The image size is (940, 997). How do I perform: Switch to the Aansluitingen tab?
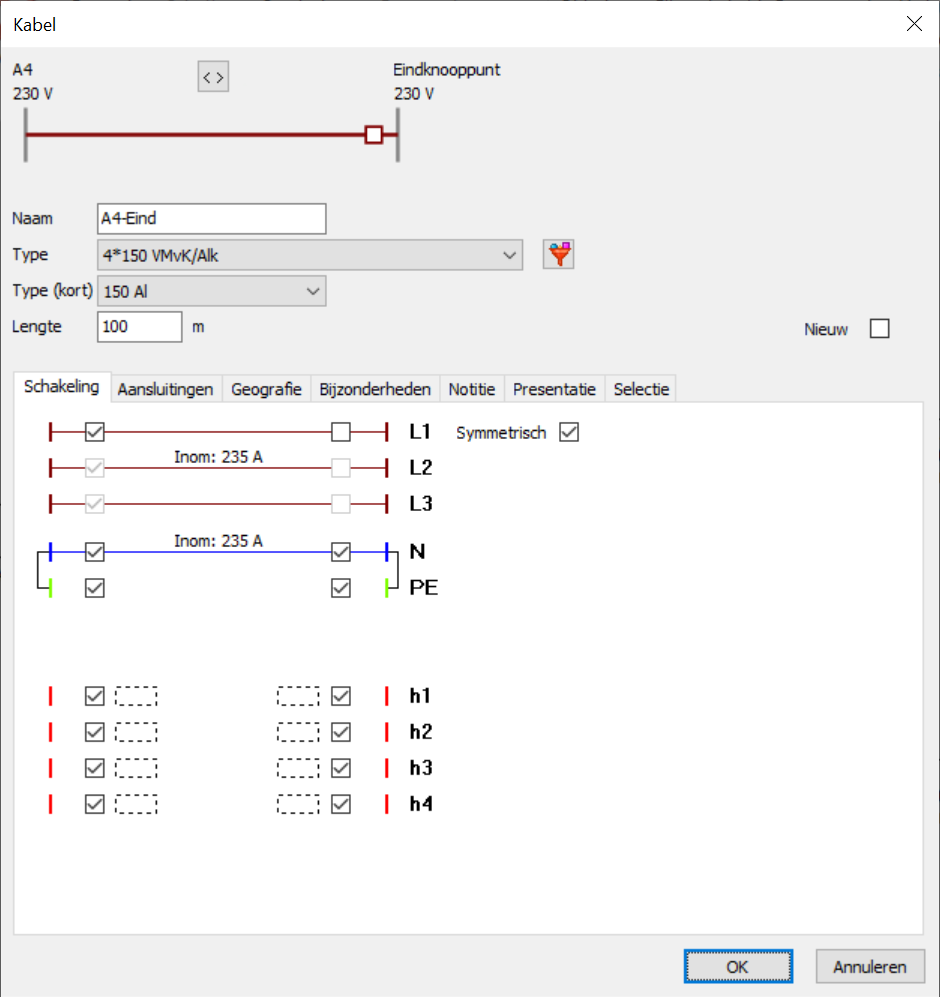point(165,389)
